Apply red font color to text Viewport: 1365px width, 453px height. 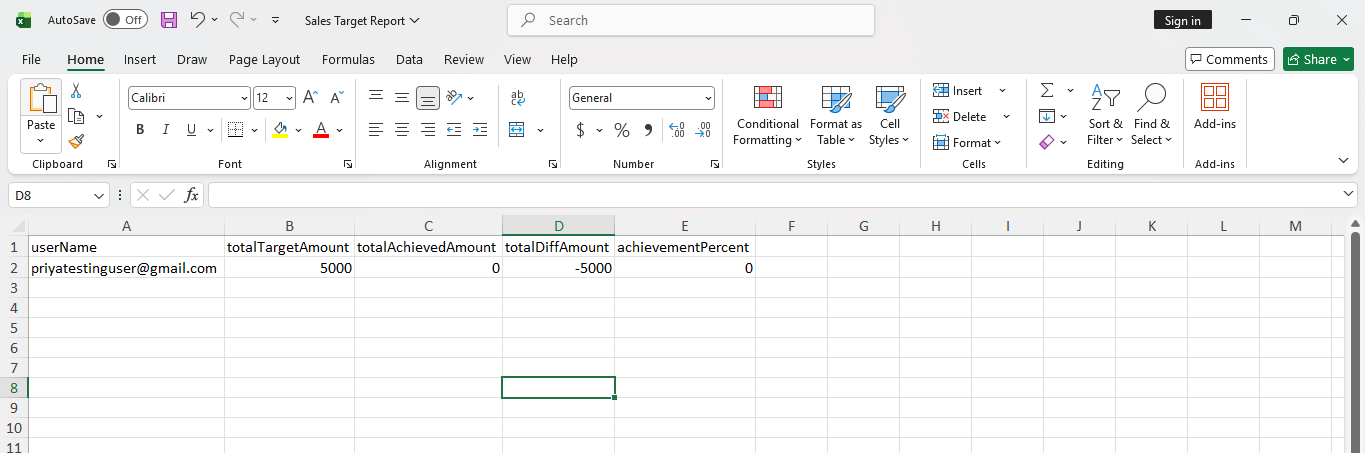(x=321, y=130)
